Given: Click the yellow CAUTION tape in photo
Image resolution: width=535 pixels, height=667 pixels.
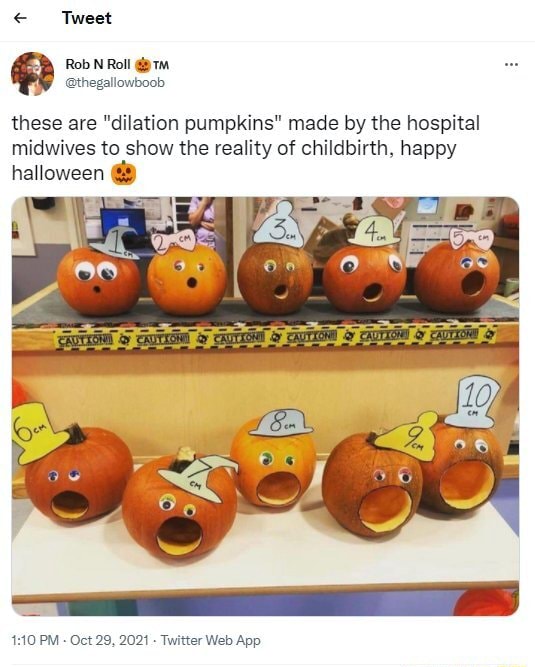Looking at the screenshot, I should 276,338.
